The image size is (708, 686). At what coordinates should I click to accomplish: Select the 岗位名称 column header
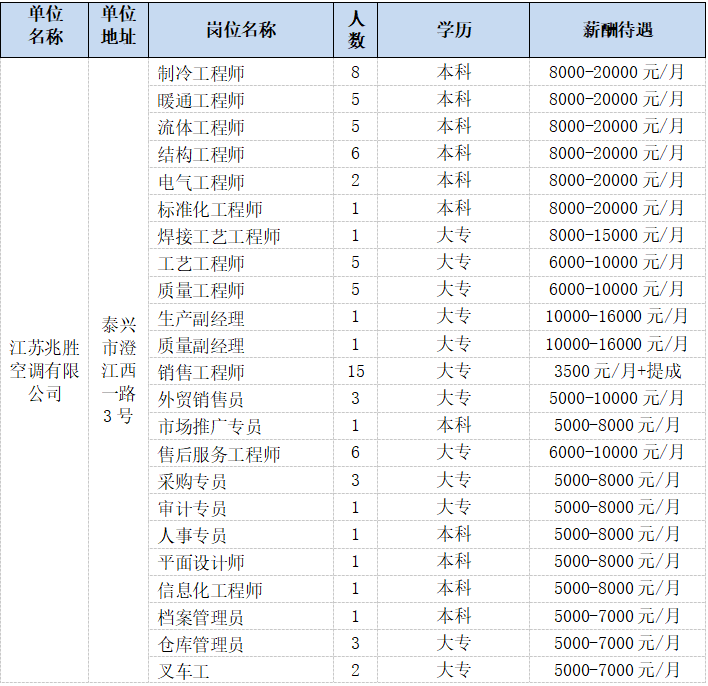pos(241,30)
